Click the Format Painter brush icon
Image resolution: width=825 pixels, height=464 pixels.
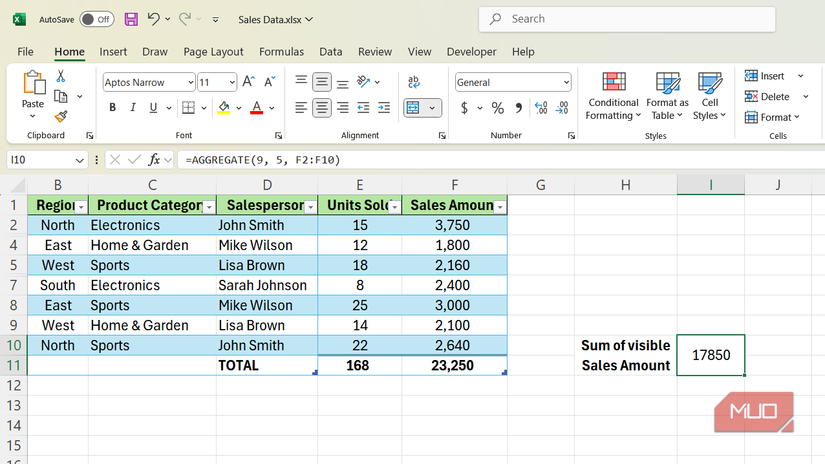(61, 117)
